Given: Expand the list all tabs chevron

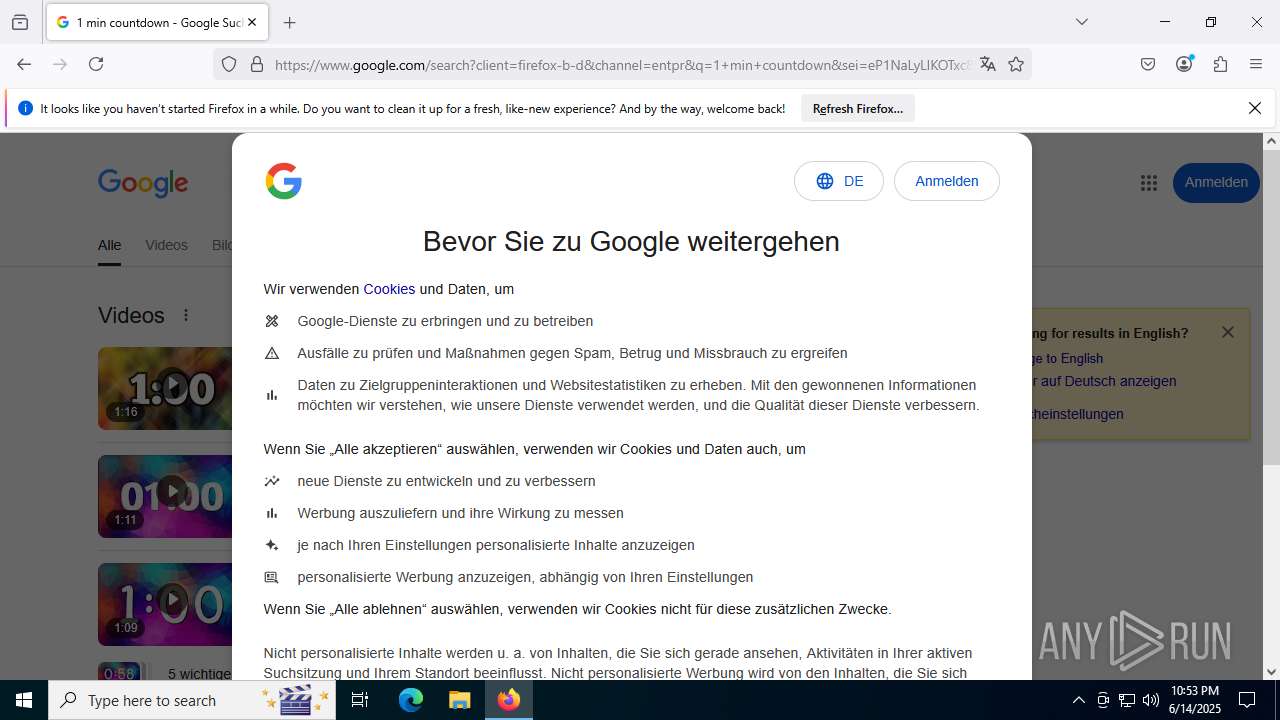Looking at the screenshot, I should pos(1081,22).
